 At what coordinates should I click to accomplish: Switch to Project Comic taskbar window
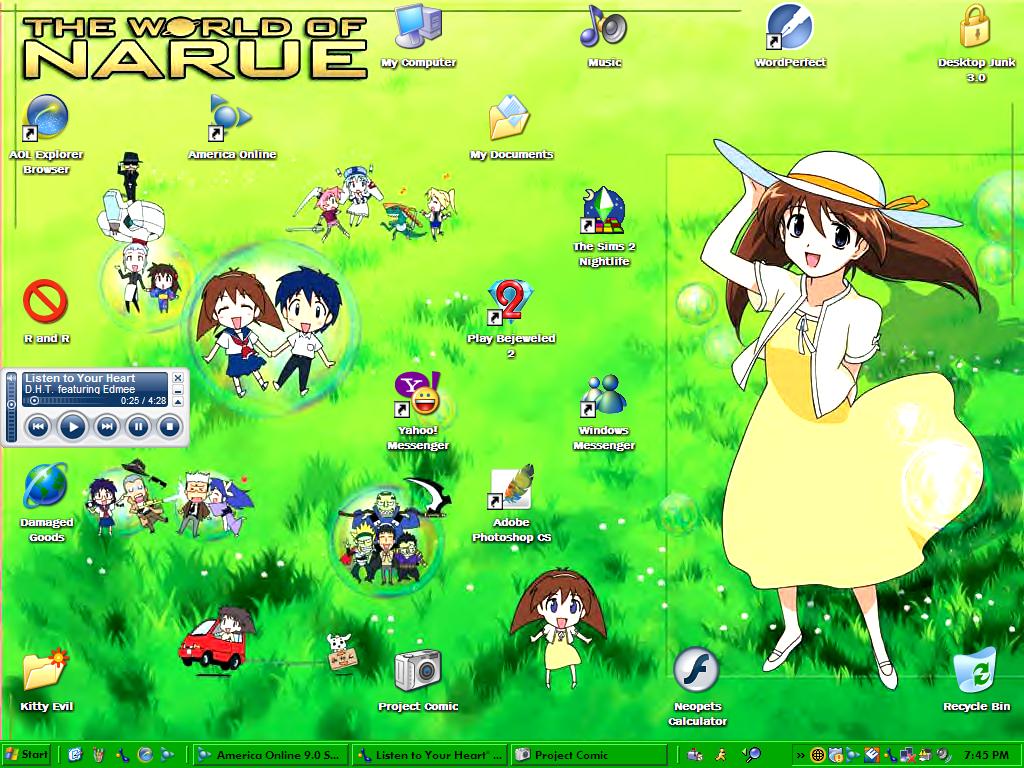(588, 755)
